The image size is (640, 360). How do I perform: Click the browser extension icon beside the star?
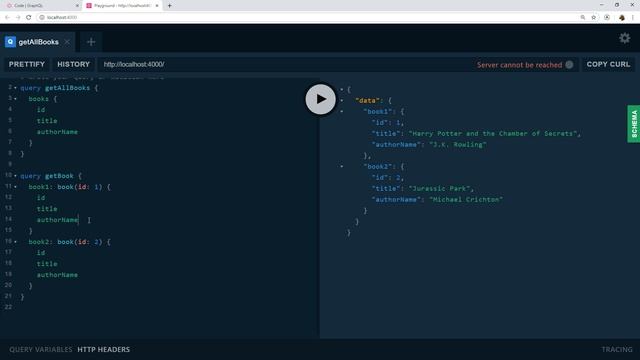[607, 17]
